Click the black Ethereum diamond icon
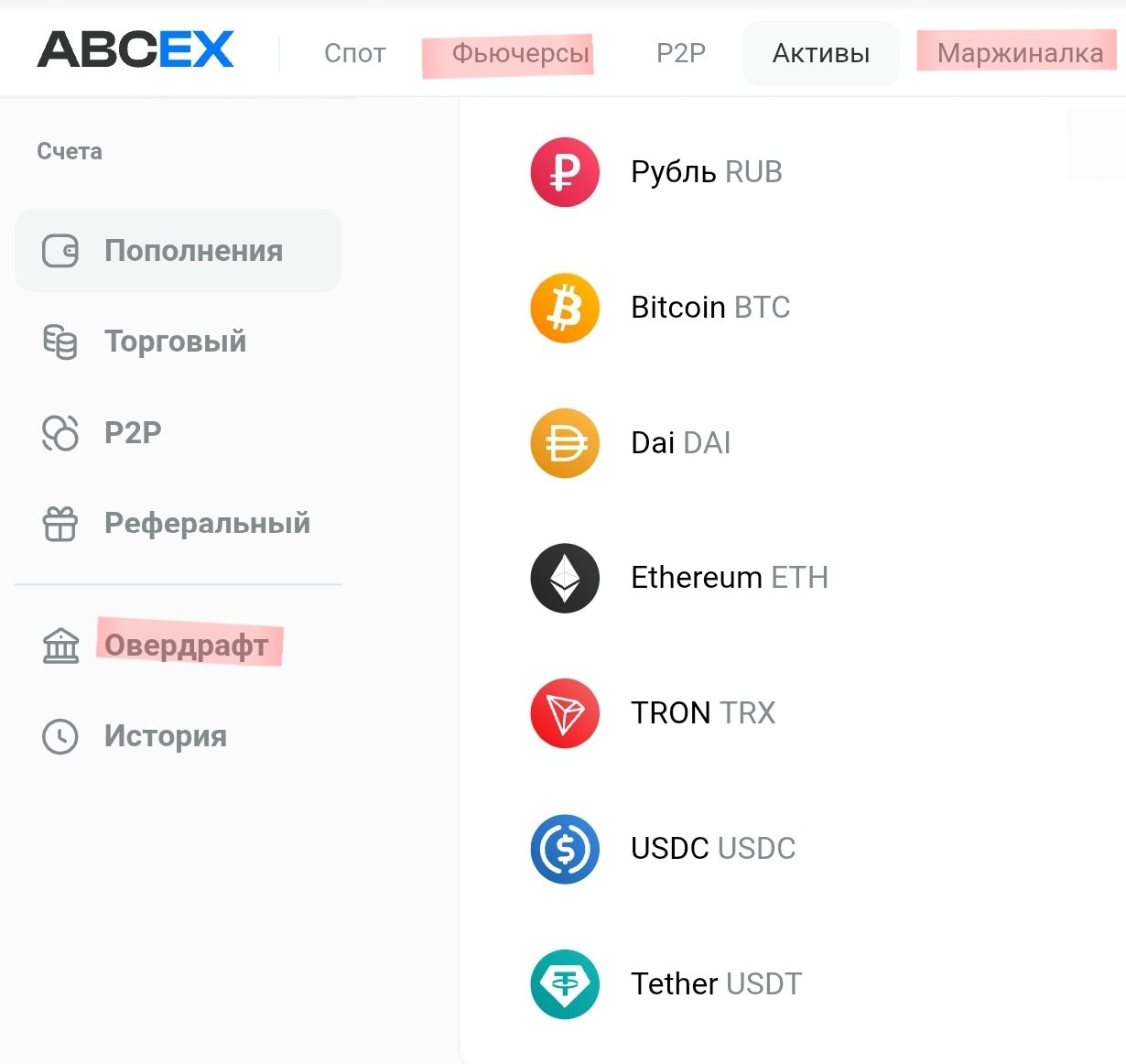Viewport: 1126px width, 1064px height. tap(565, 579)
